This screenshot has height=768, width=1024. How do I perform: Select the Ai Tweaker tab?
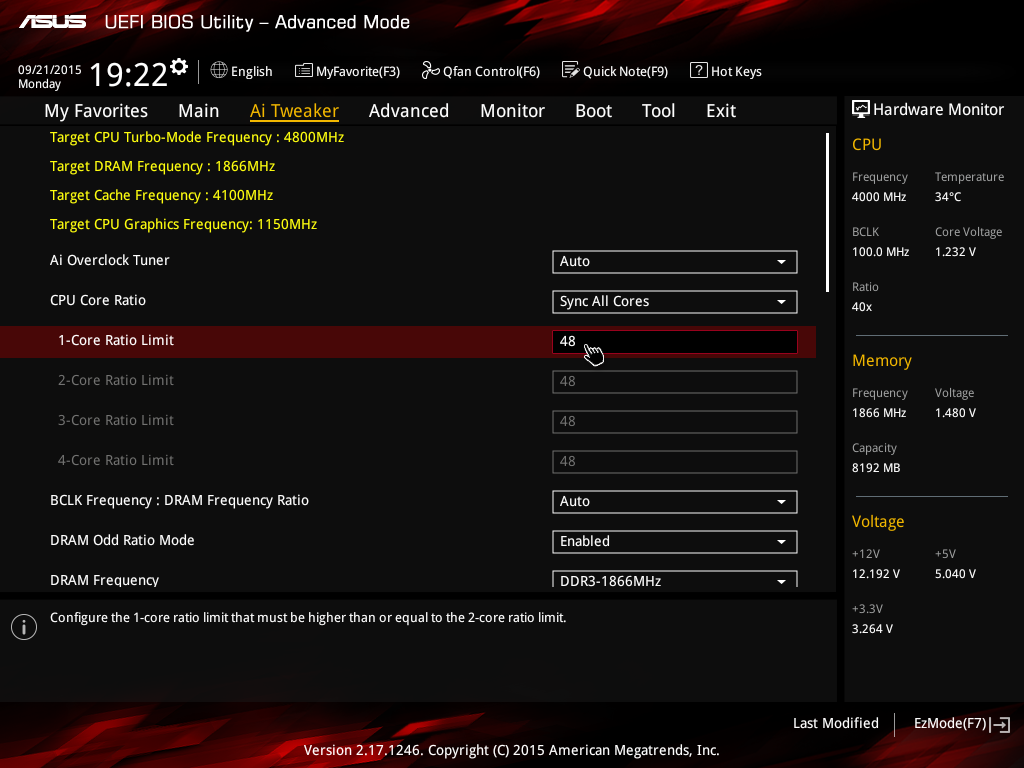pyautogui.click(x=294, y=111)
